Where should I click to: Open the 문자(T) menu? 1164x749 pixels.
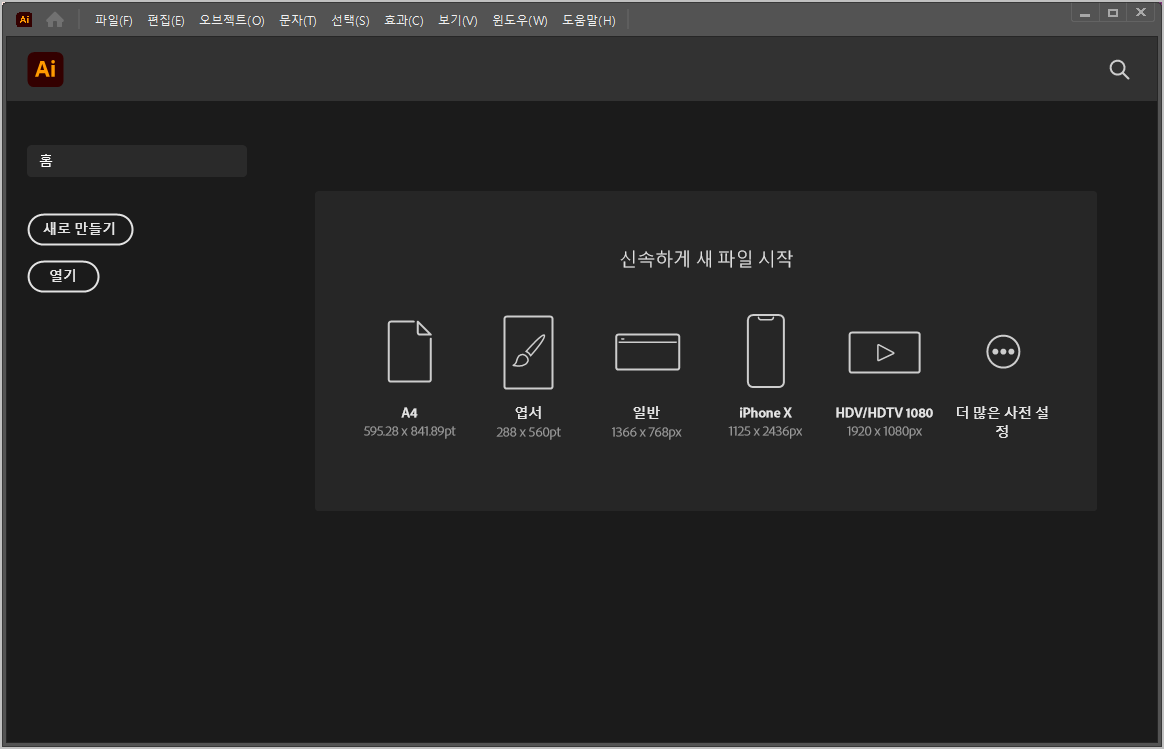click(297, 19)
